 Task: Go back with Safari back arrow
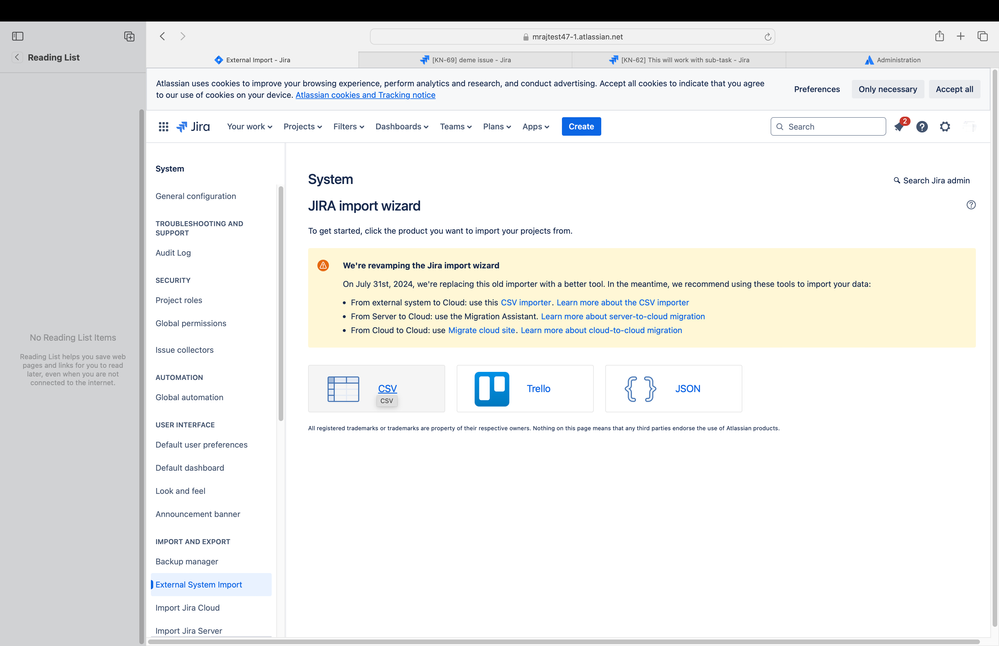tap(162, 36)
